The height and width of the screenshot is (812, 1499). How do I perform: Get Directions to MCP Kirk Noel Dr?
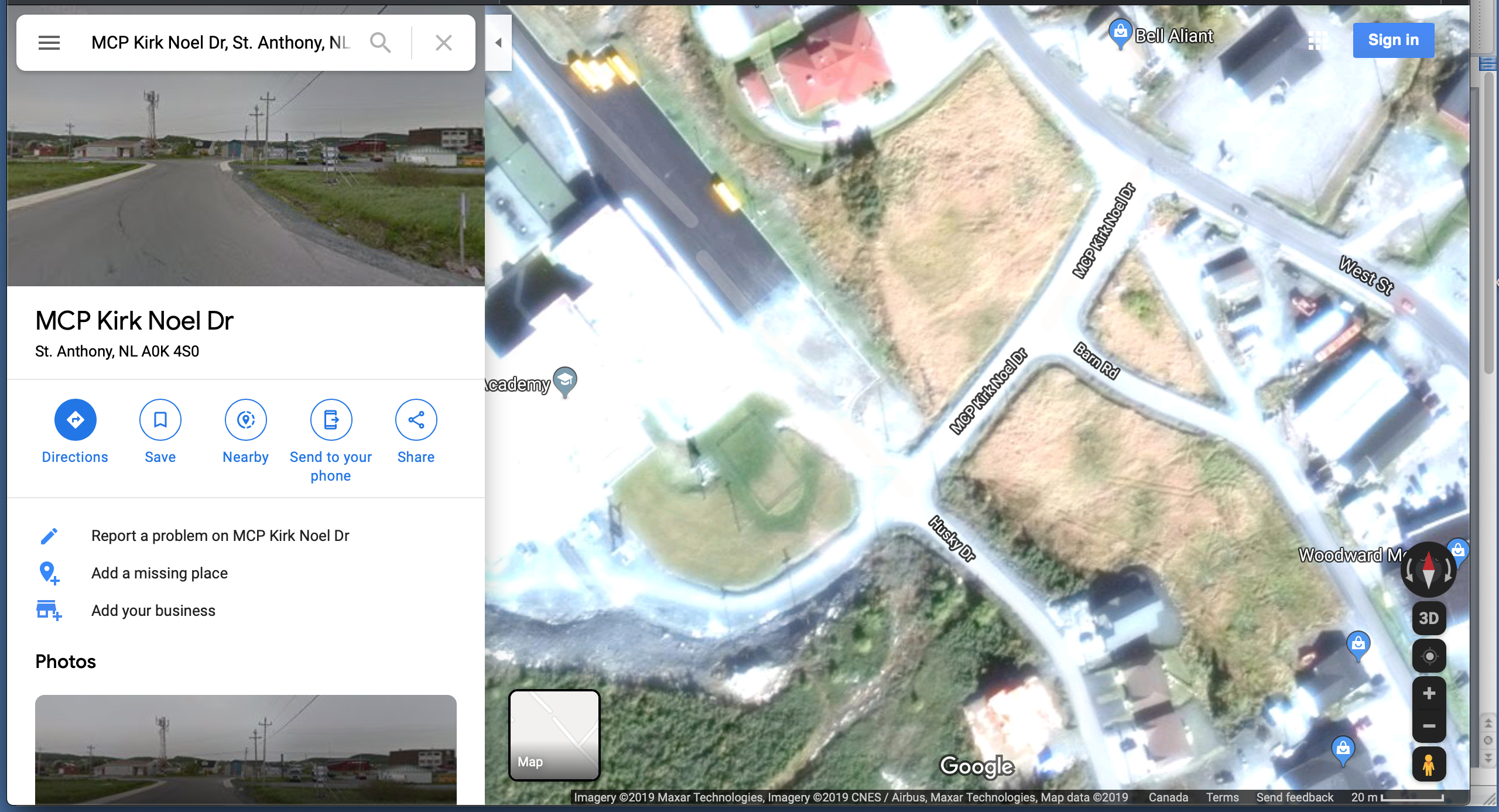(75, 420)
